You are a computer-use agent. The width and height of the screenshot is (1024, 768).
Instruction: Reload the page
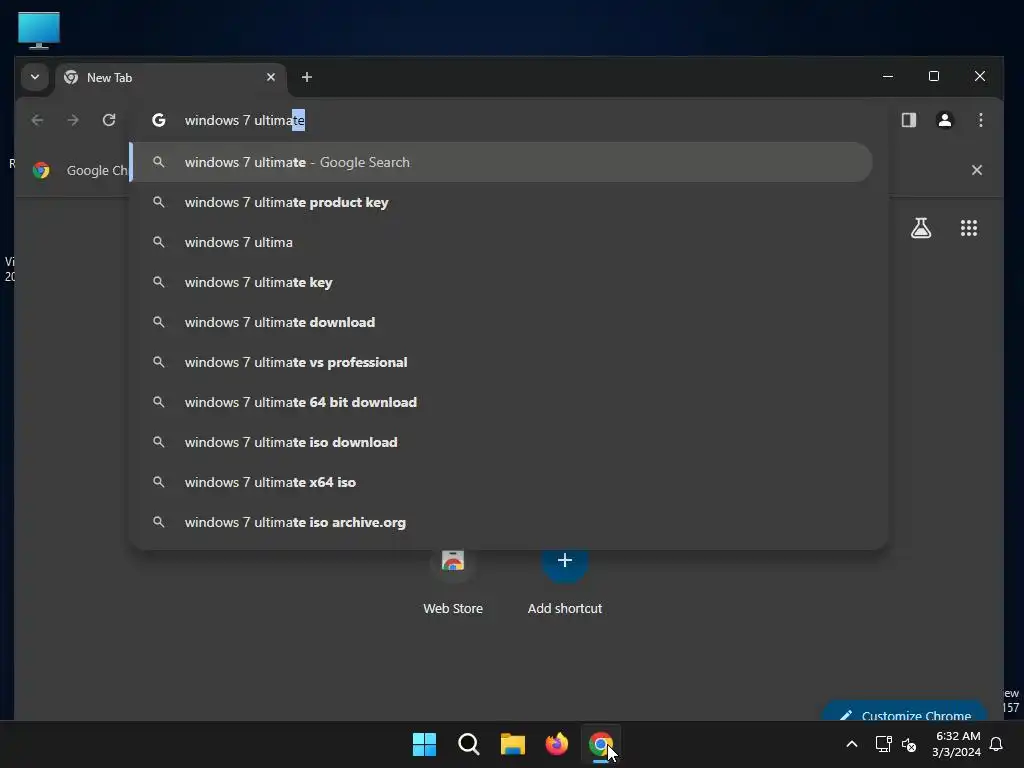(109, 120)
